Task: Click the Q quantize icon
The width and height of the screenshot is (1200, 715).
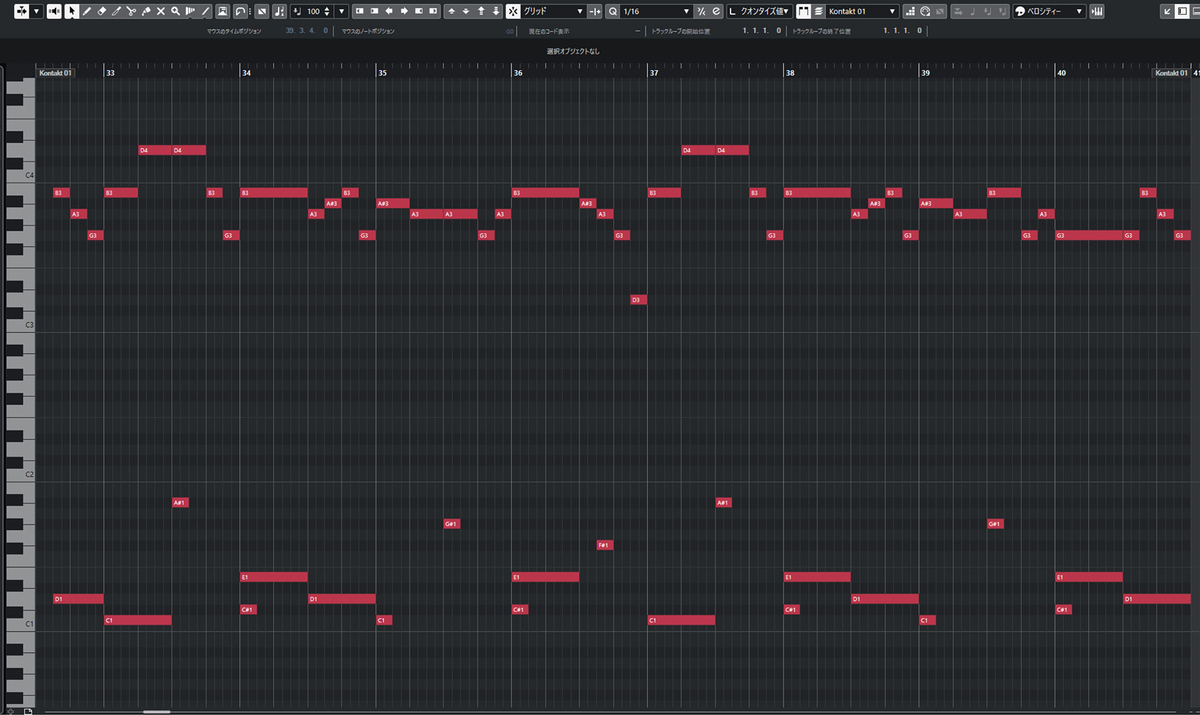Action: (612, 11)
